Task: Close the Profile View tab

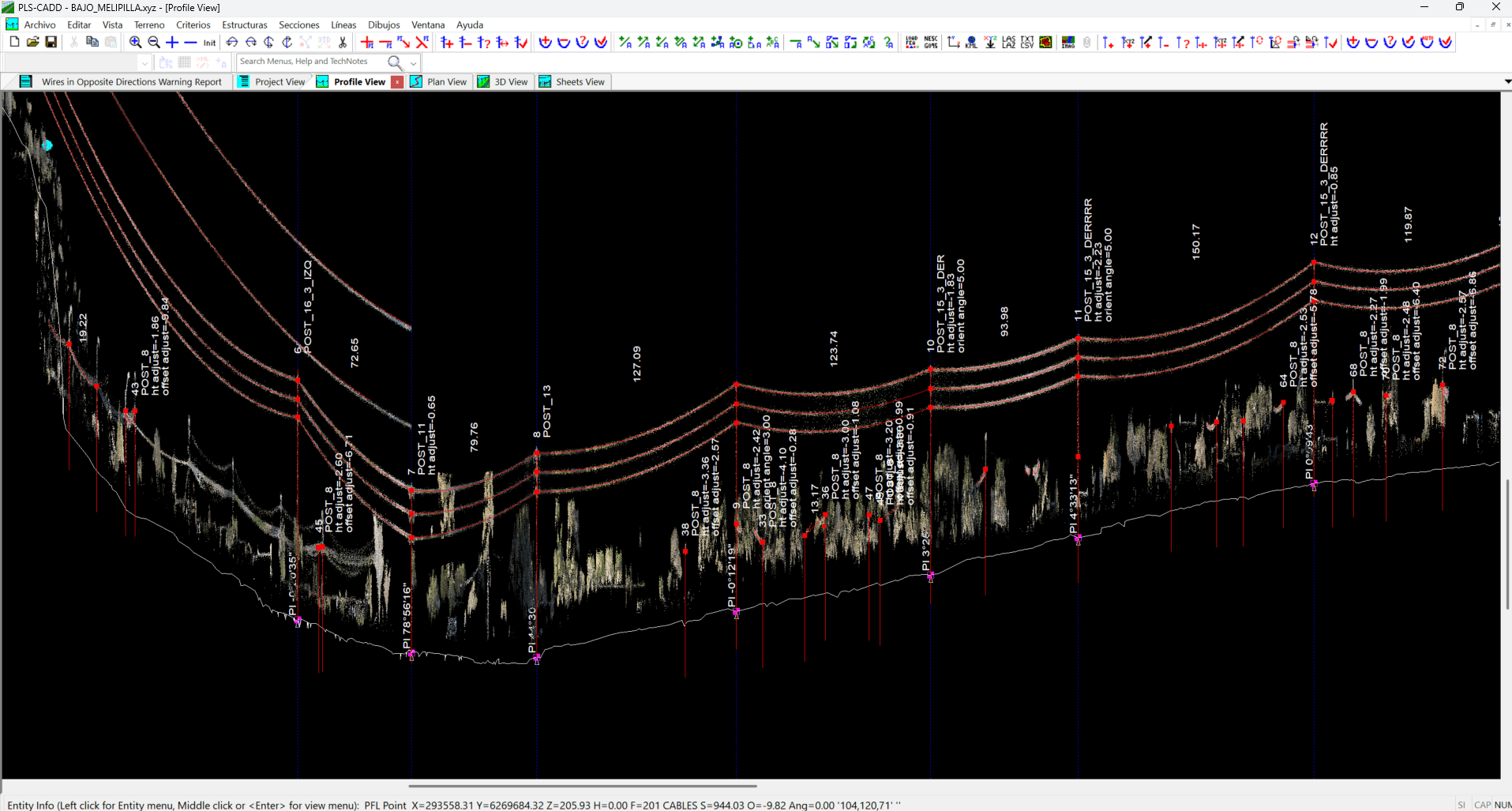Action: 397,82
